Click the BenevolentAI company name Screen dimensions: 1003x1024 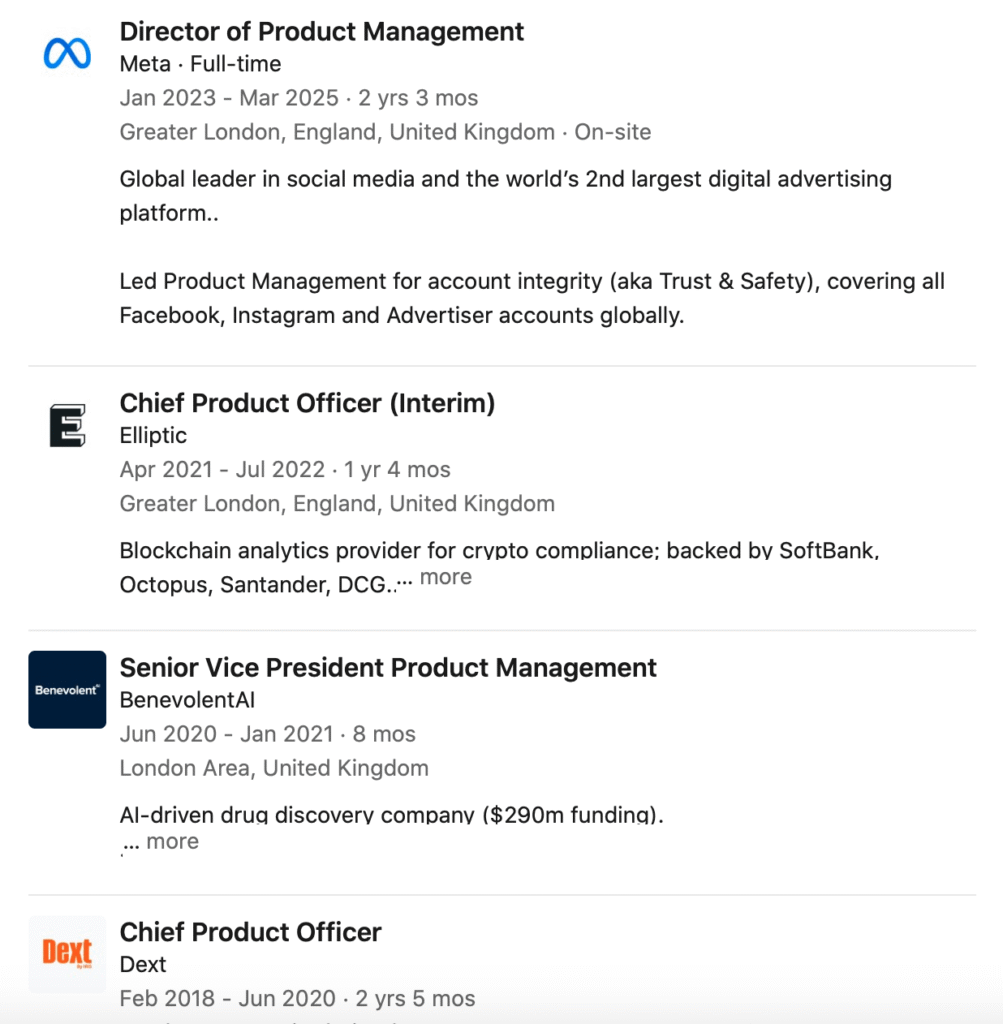tap(187, 700)
